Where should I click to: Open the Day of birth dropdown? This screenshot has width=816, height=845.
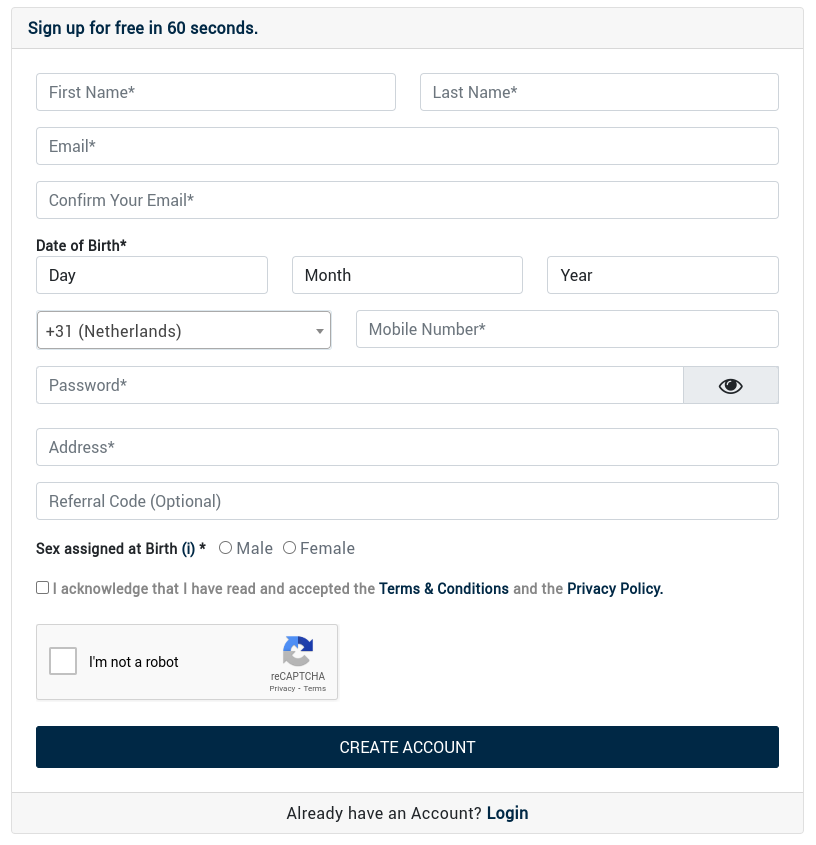tap(152, 275)
